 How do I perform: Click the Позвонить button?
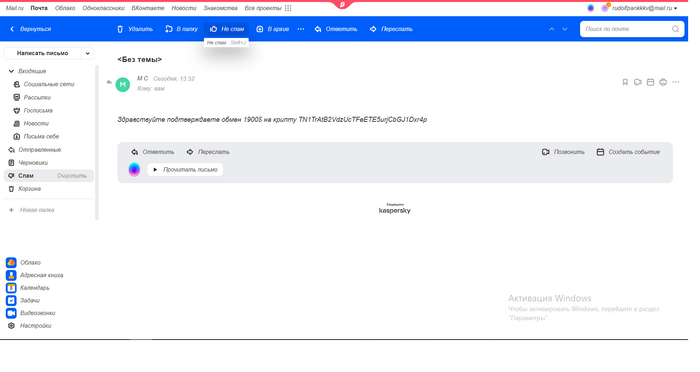(x=563, y=152)
